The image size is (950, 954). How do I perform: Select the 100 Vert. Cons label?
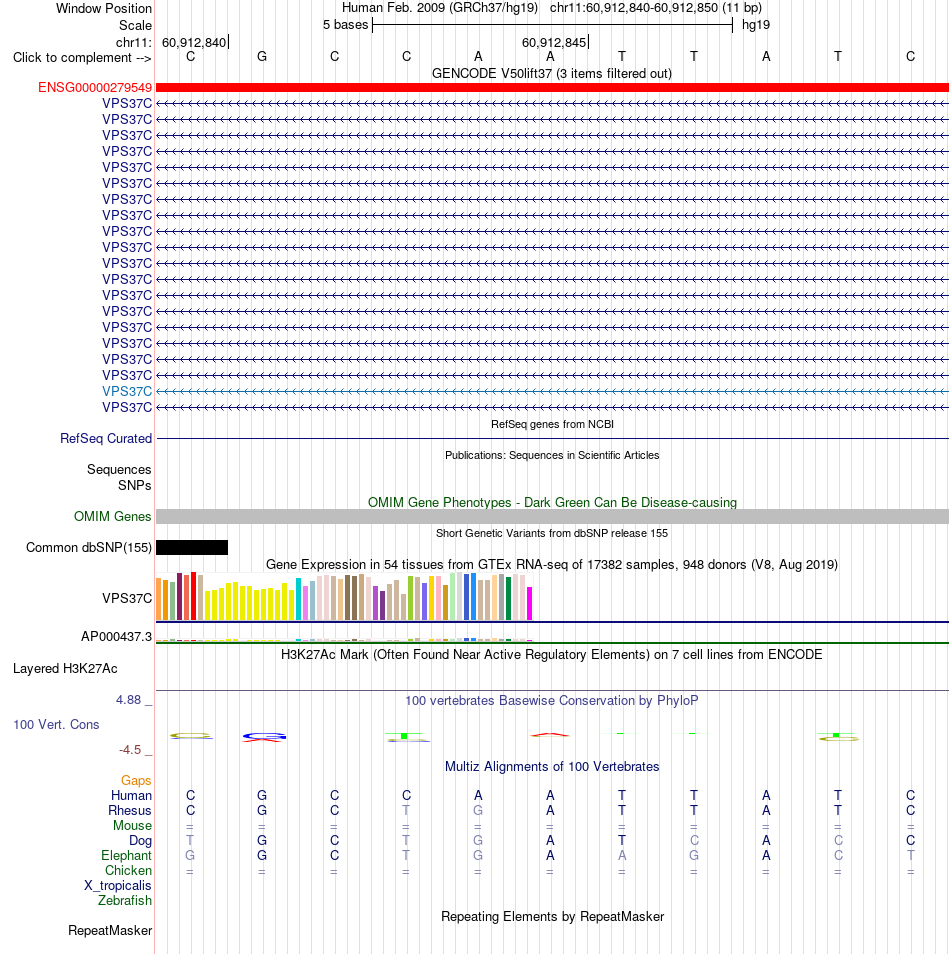click(x=56, y=724)
